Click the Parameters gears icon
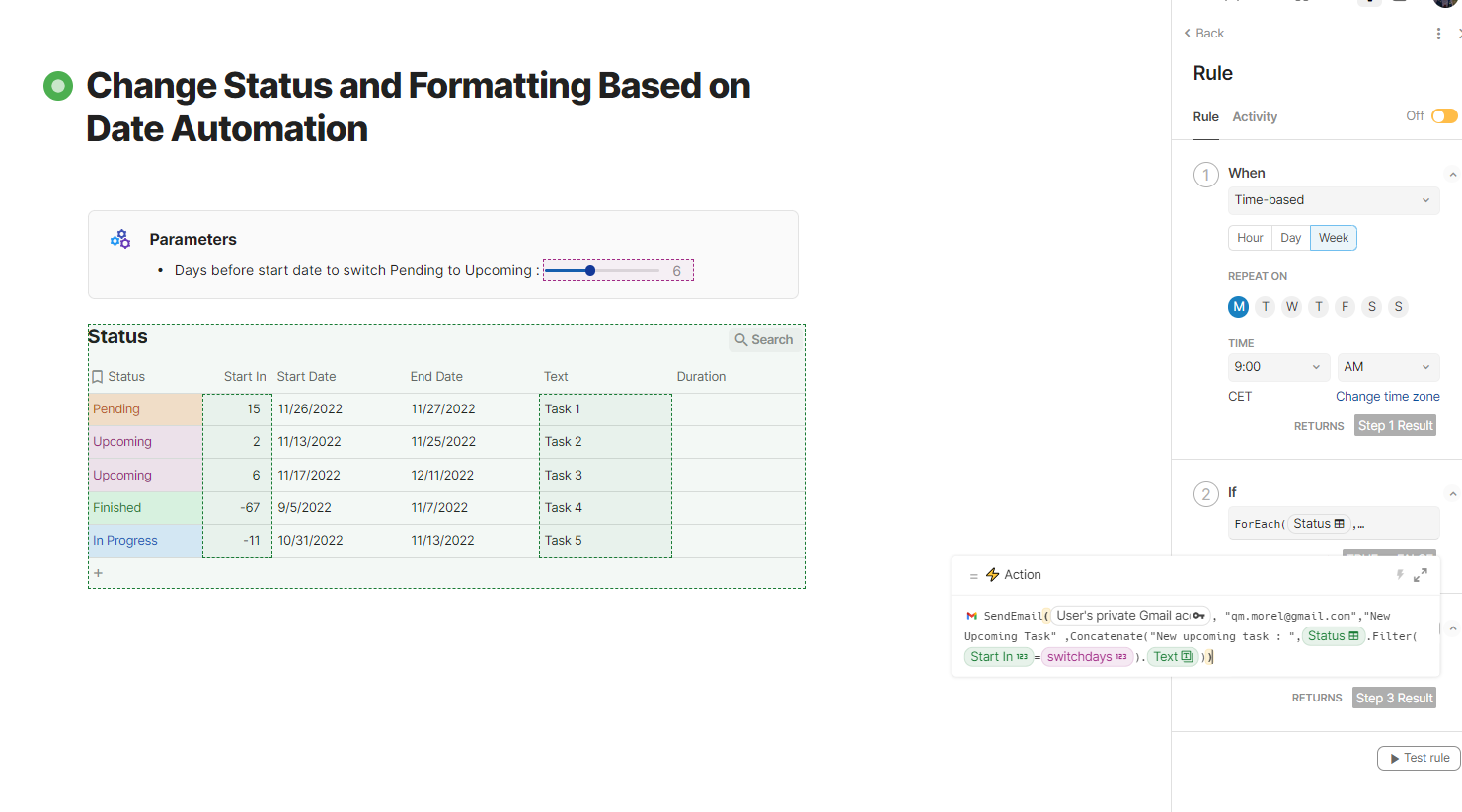 pos(120,239)
